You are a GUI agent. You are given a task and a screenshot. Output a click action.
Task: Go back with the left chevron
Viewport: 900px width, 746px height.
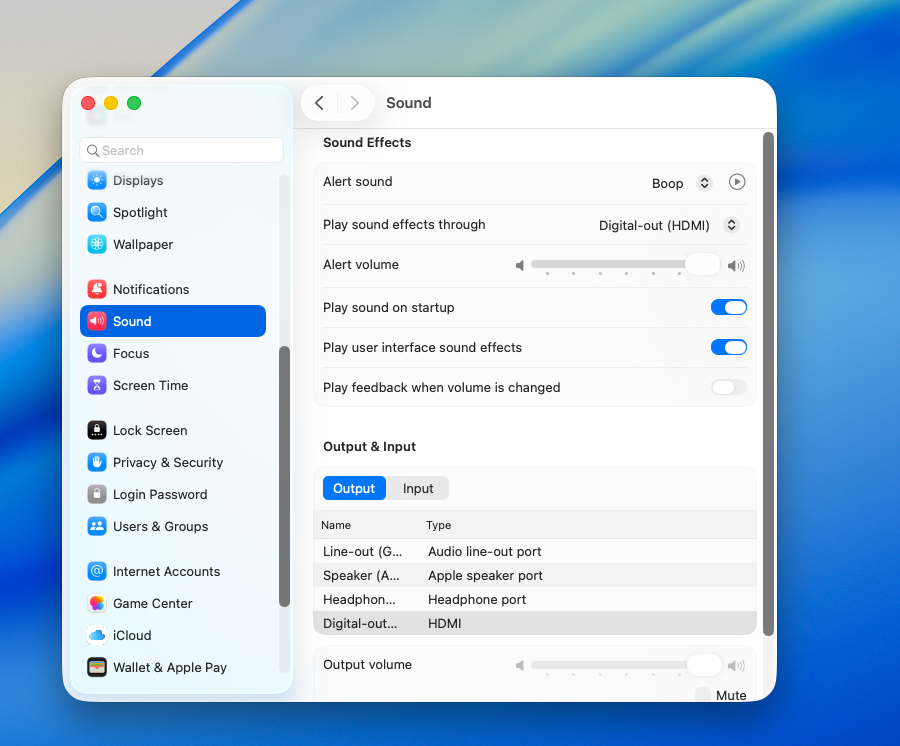[x=320, y=103]
